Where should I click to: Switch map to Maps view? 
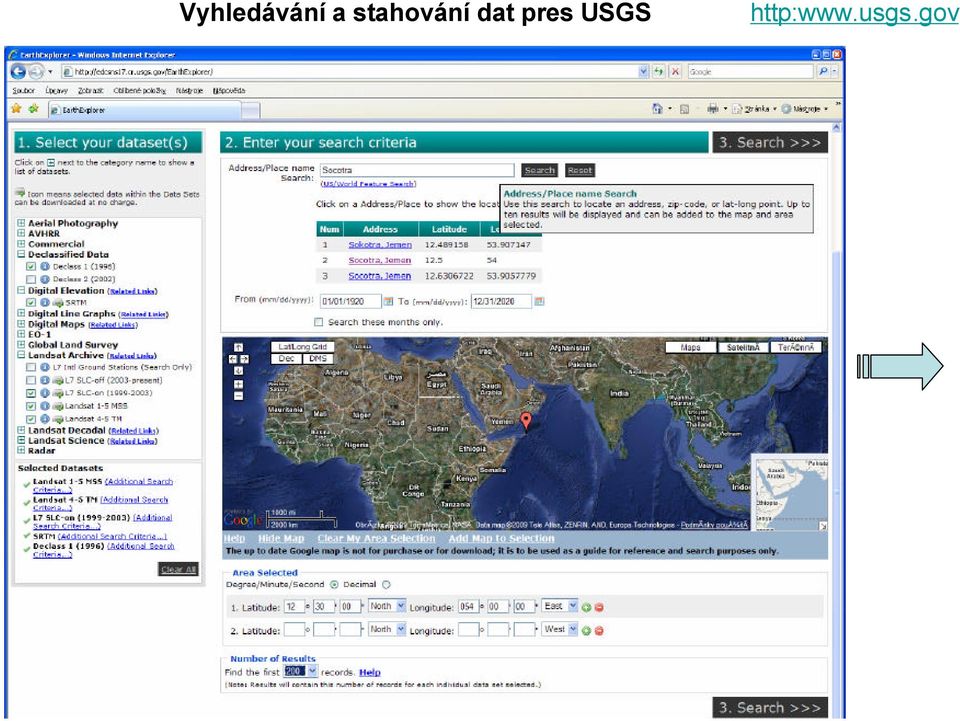pos(691,347)
